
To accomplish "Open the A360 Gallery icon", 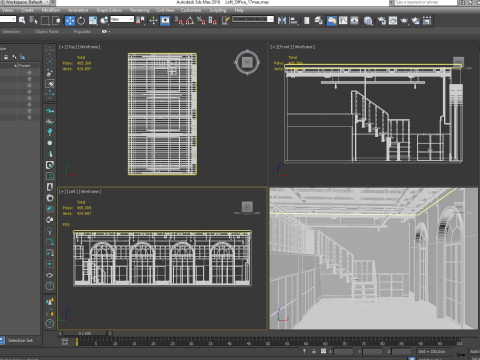I will [x=427, y=21].
